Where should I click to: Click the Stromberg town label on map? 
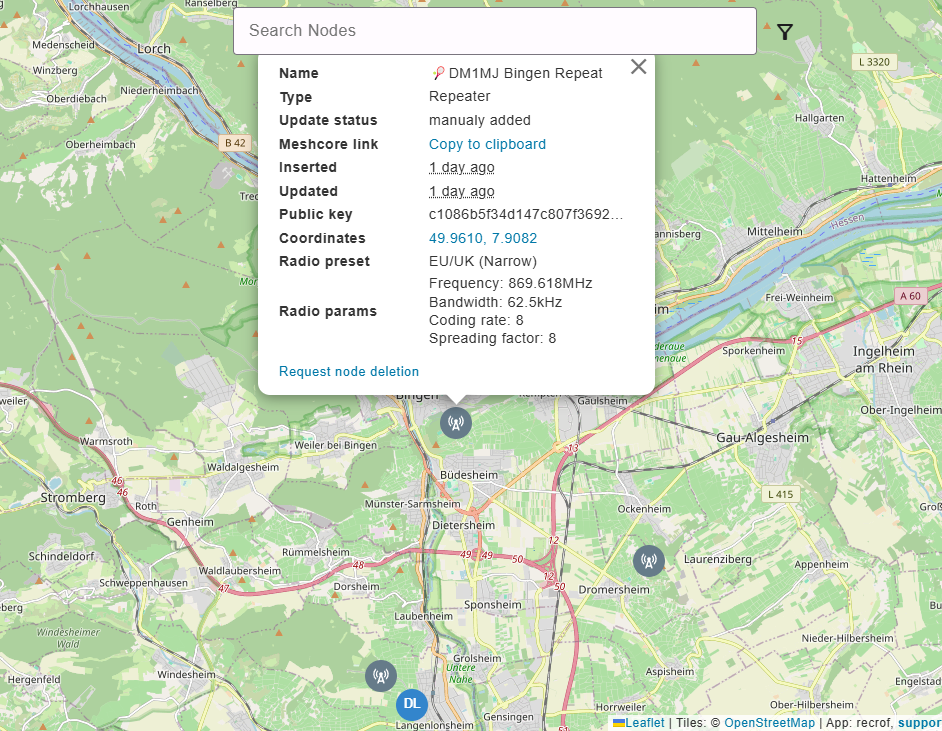(x=73, y=497)
